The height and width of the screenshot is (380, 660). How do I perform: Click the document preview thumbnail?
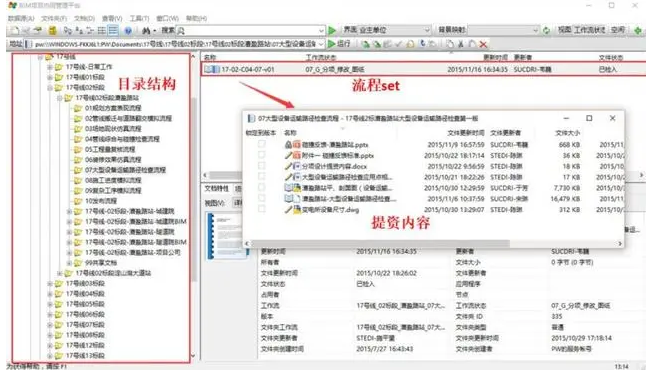tap(228, 236)
